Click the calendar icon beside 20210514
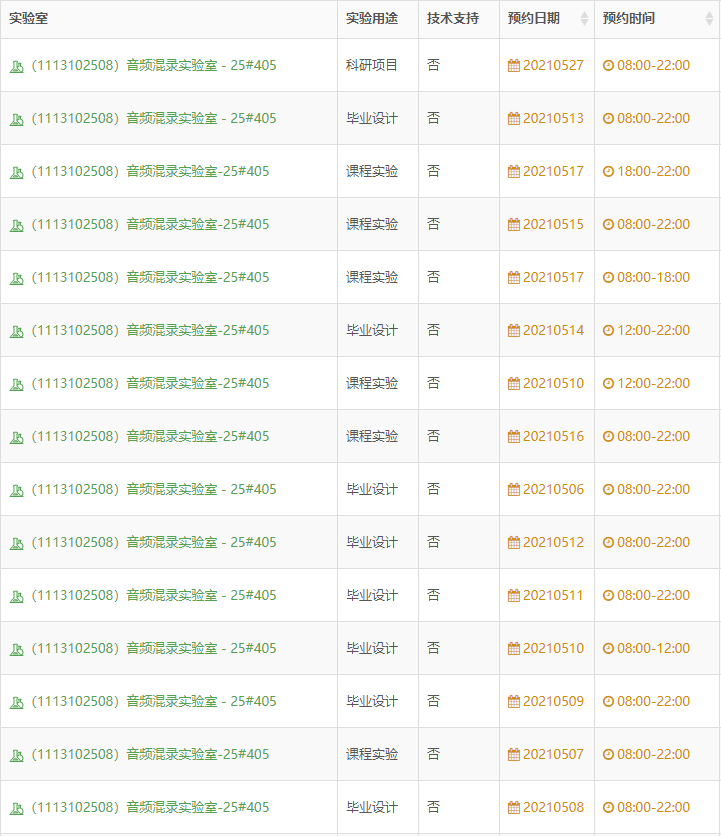Screen dimensions: 721x836 (514, 331)
